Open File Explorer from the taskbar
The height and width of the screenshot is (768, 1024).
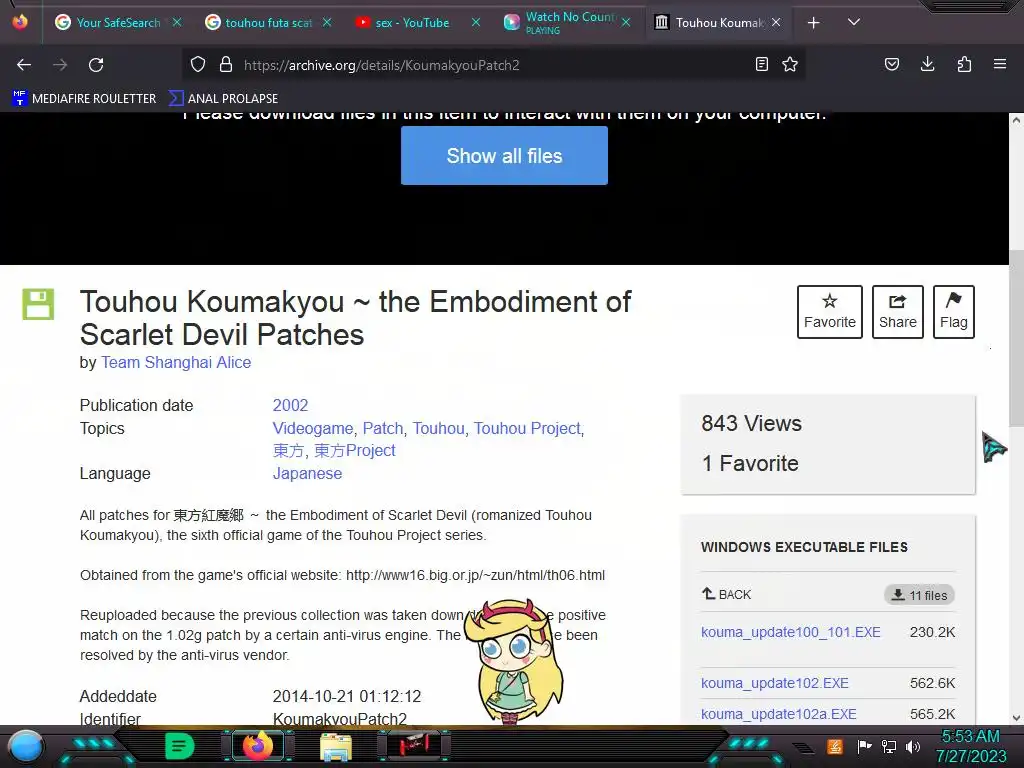pyautogui.click(x=335, y=747)
